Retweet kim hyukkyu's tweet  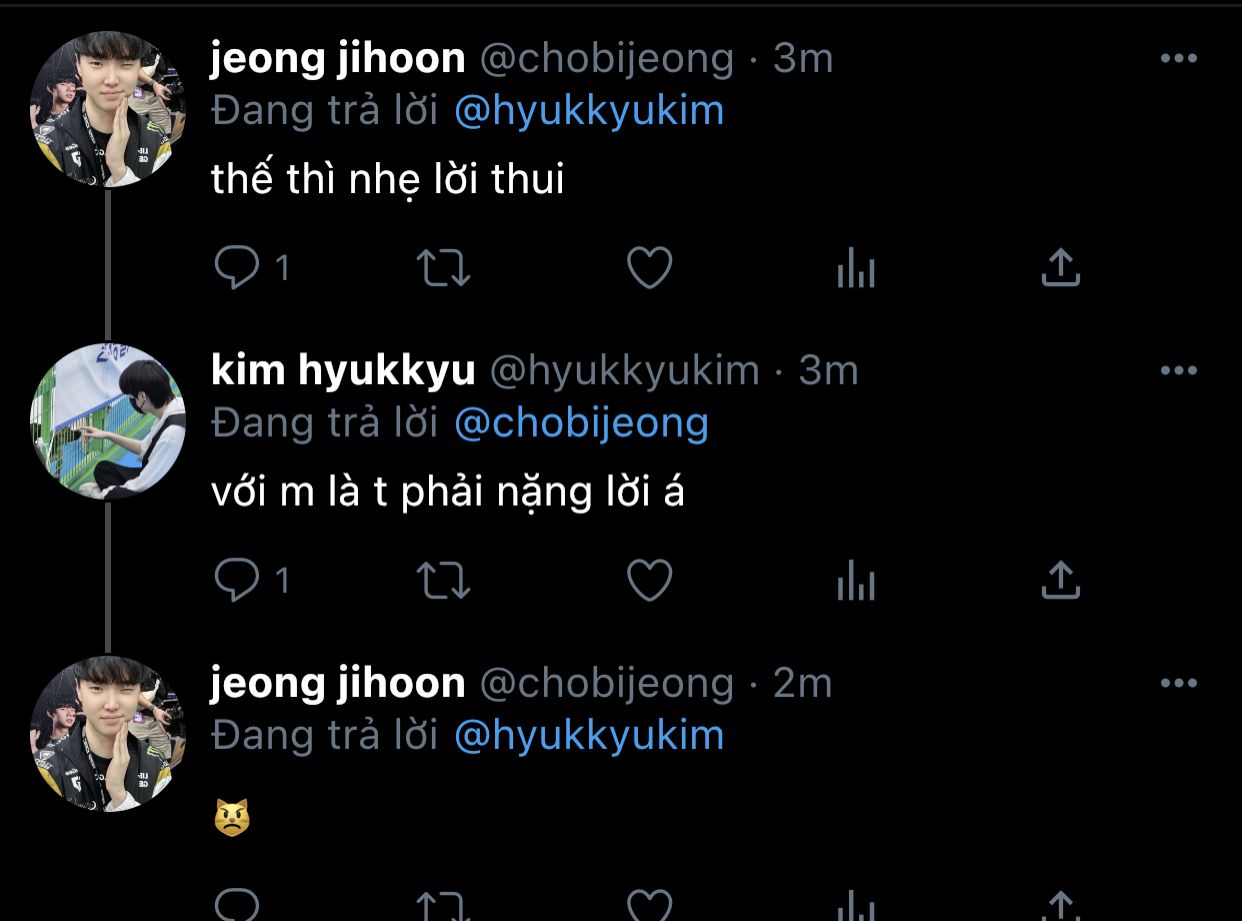coord(443,579)
